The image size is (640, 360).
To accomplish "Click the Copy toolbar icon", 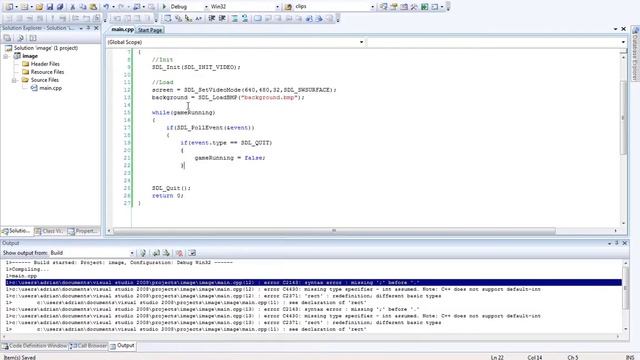I will (x=82, y=7).
